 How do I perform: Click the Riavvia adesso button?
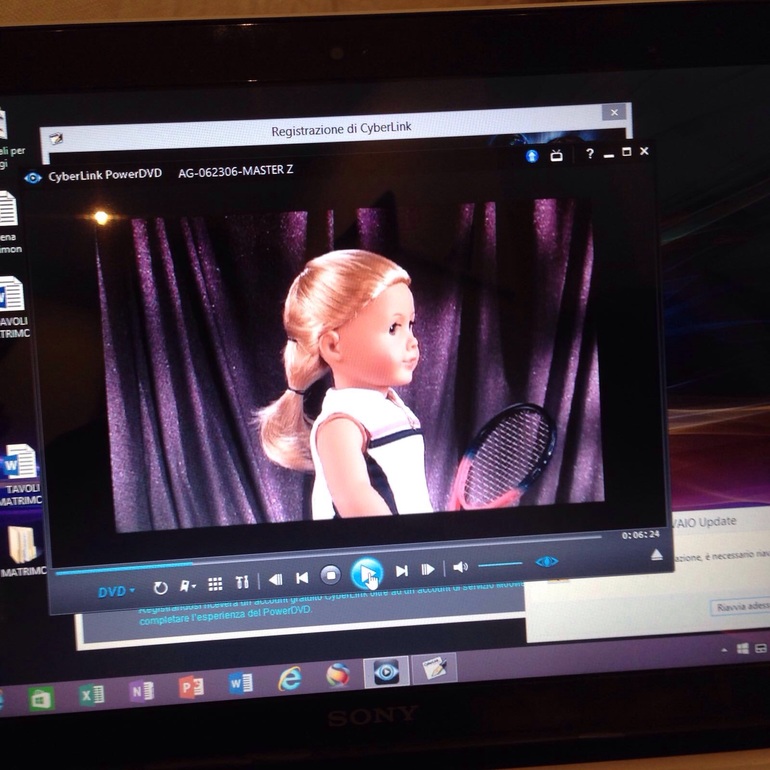741,607
